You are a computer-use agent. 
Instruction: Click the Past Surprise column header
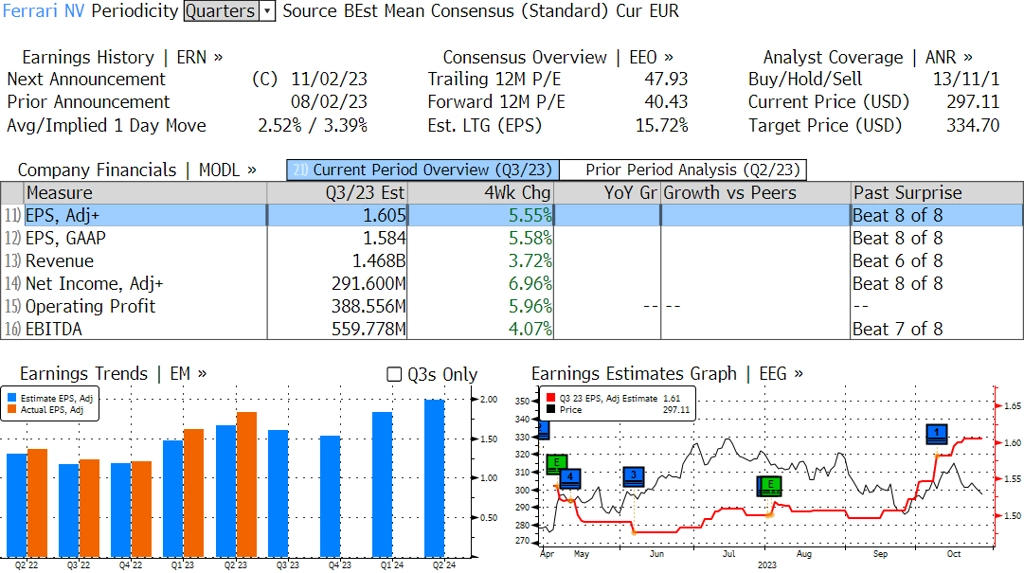pyautogui.click(x=937, y=193)
